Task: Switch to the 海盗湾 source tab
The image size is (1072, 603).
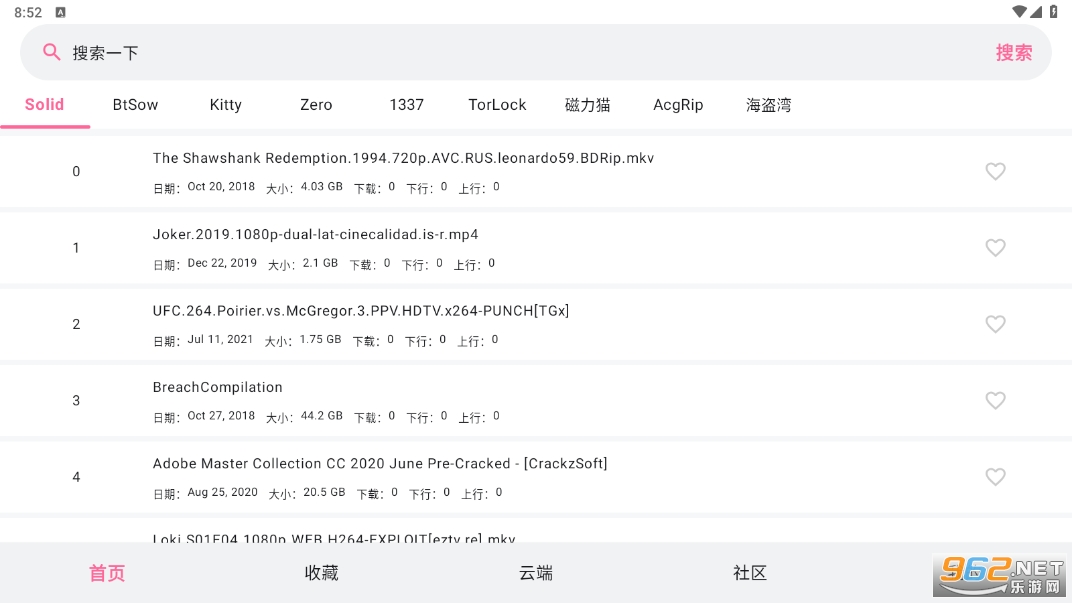Action: (x=768, y=105)
